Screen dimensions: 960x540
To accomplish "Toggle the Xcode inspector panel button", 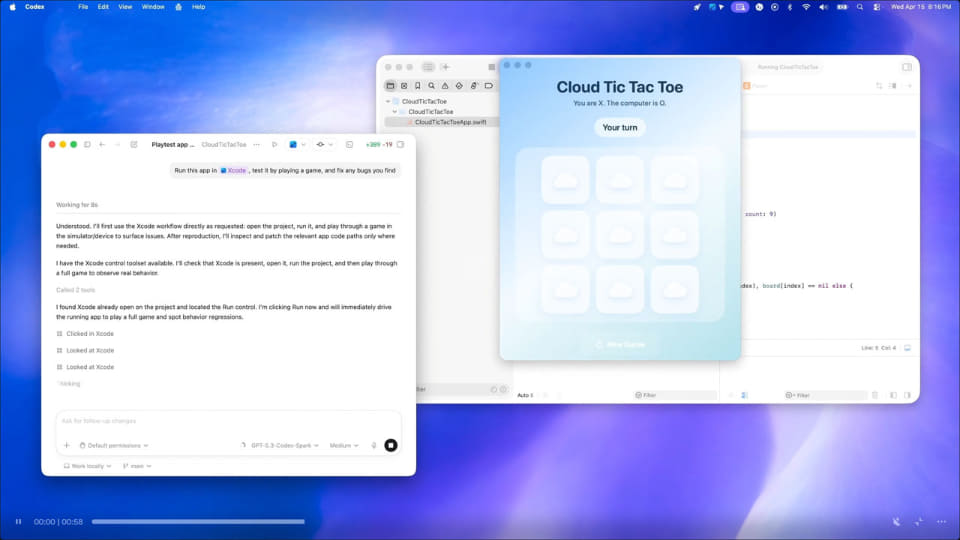I will [907, 67].
